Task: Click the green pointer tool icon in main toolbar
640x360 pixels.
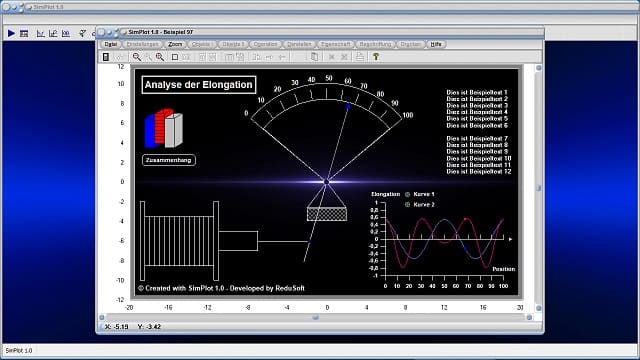Action: tap(82, 33)
